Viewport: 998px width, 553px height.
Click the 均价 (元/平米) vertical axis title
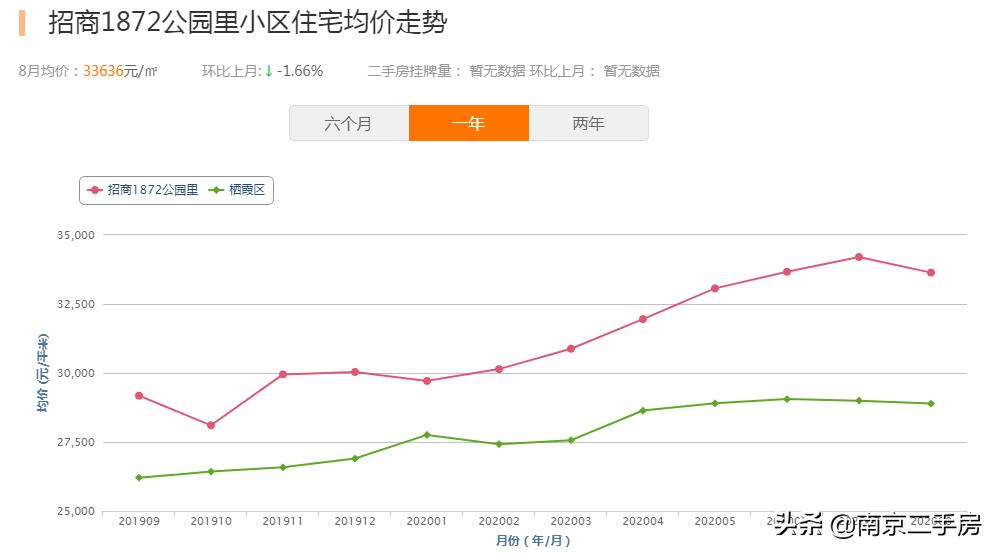click(43, 373)
